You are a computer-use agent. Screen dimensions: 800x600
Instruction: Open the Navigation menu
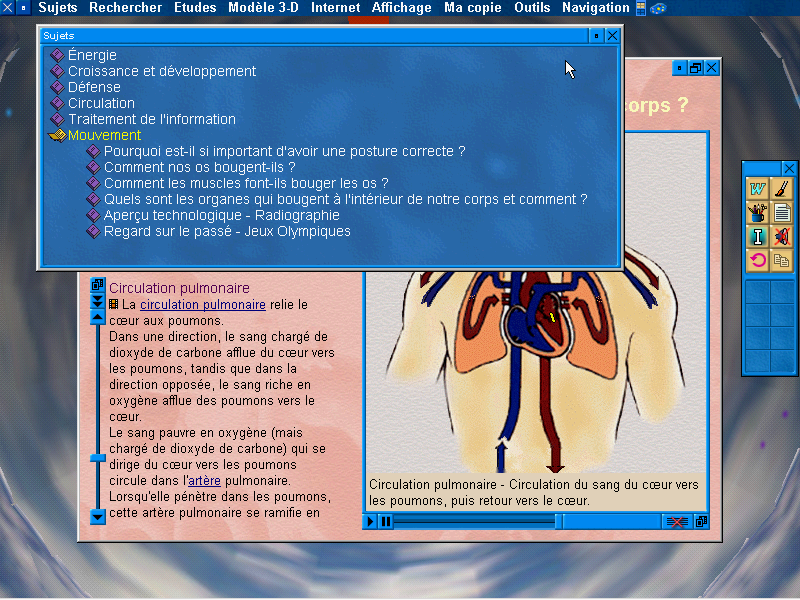click(x=596, y=8)
